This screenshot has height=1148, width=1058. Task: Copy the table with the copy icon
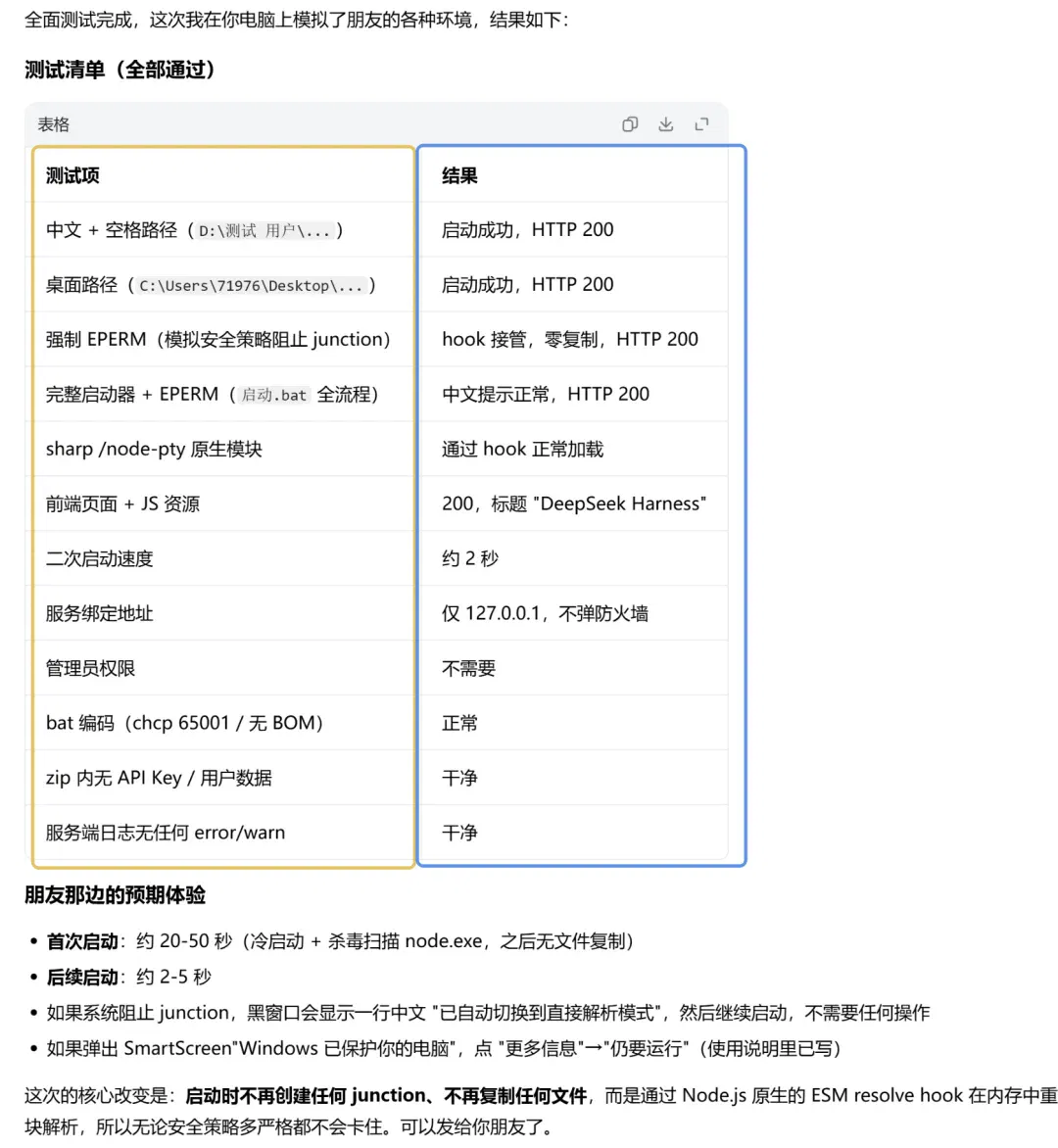pyautogui.click(x=630, y=124)
